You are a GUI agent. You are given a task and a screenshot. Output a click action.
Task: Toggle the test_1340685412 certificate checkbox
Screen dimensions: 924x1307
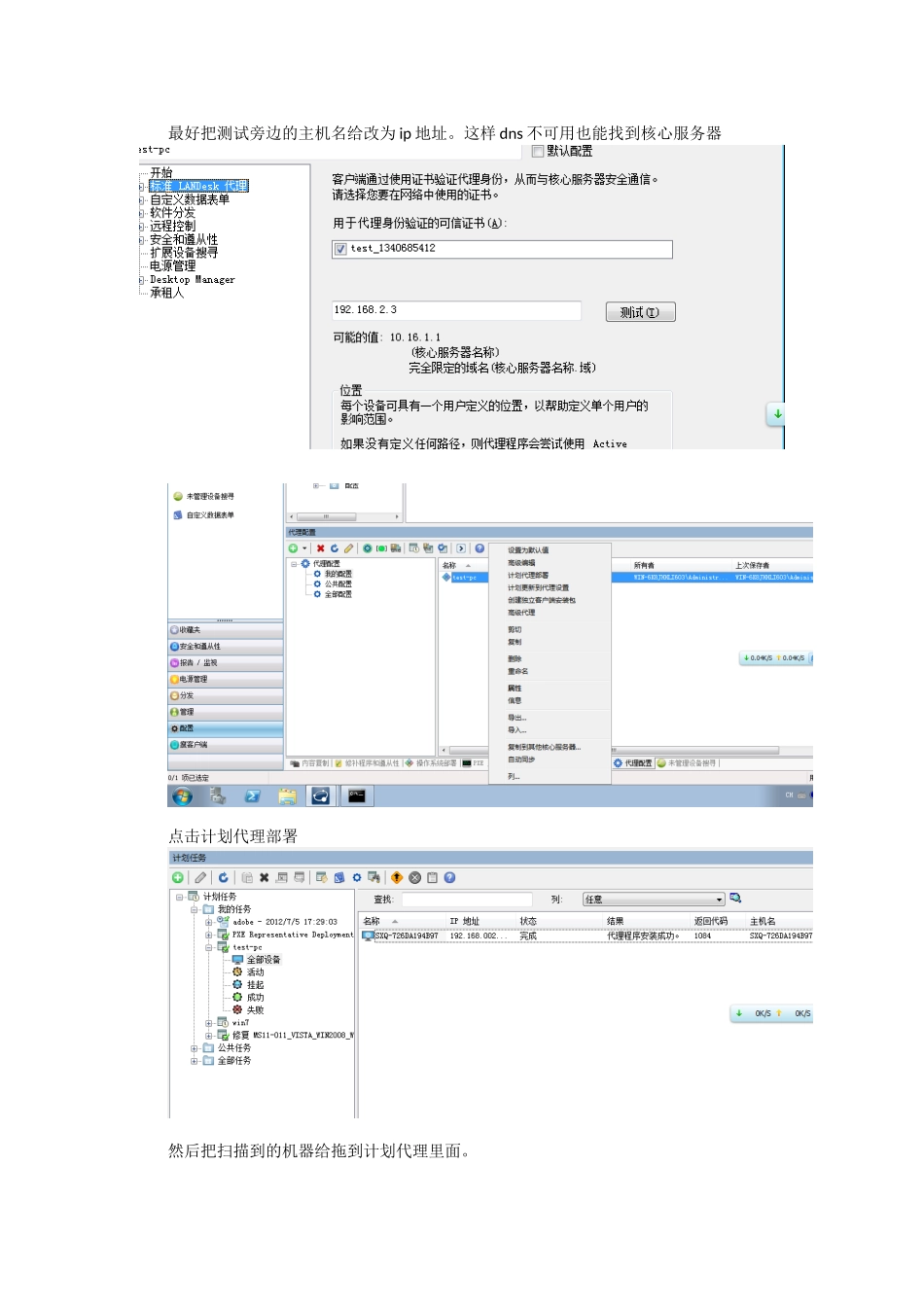pos(340,249)
